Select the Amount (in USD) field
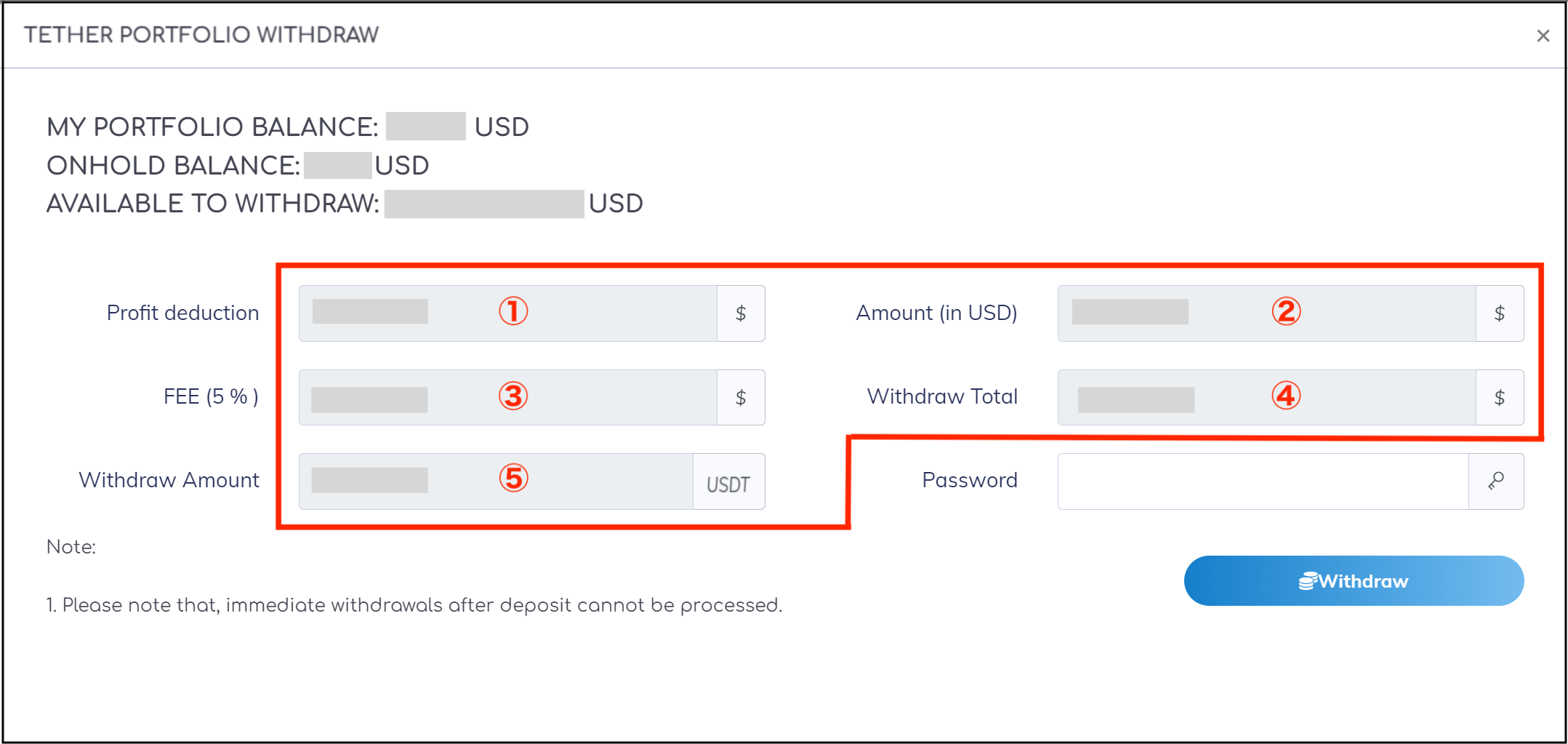This screenshot has height=744, width=1568. [x=1267, y=313]
